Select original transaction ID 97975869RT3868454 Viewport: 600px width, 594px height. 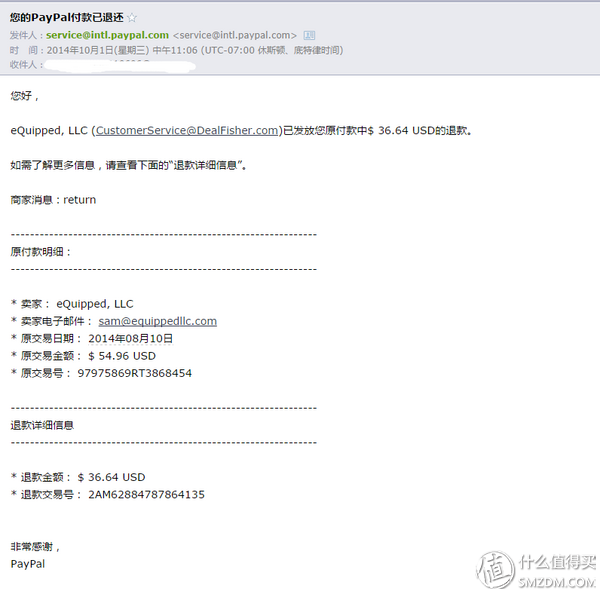[x=135, y=373]
